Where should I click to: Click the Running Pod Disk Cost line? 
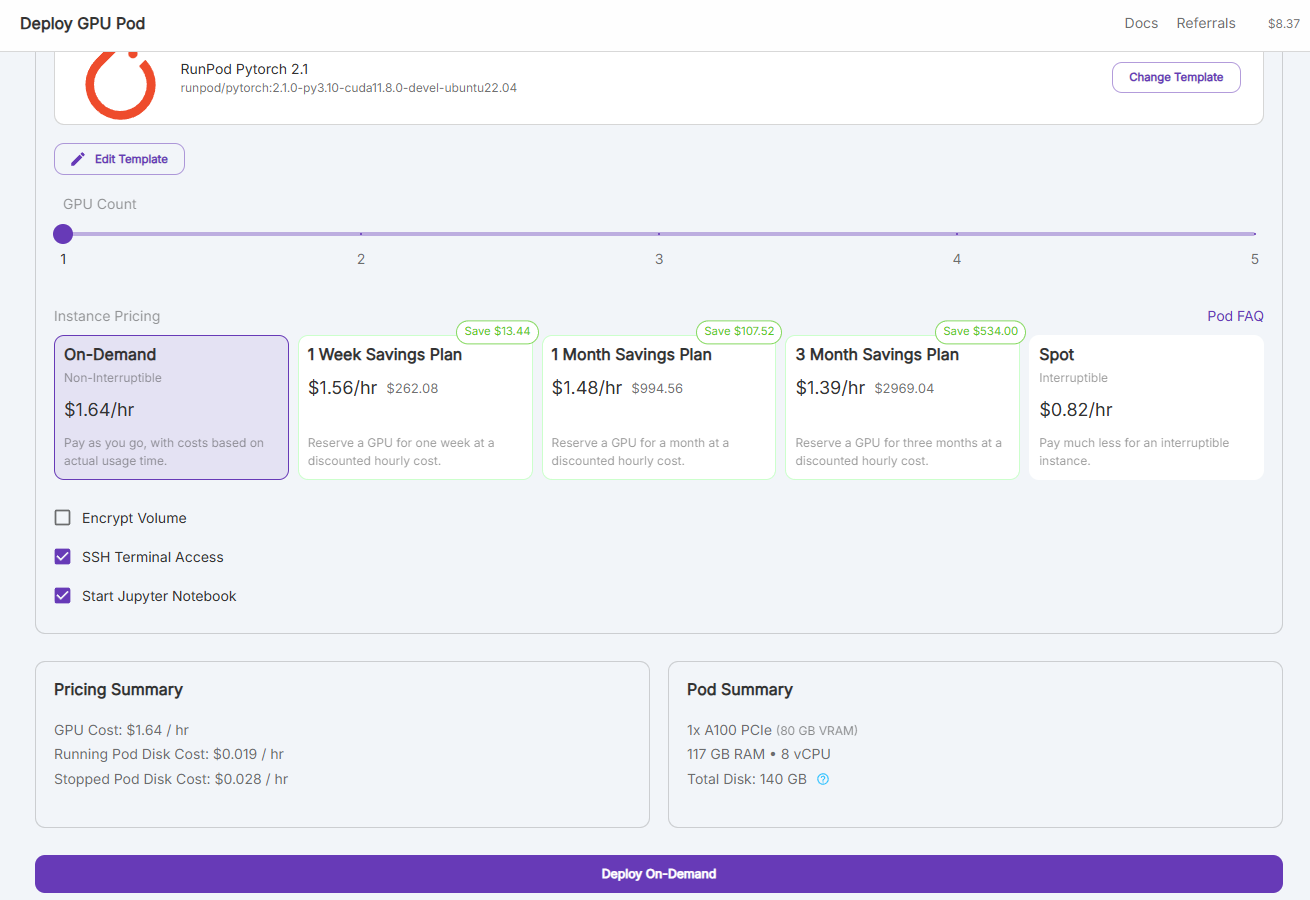point(169,754)
